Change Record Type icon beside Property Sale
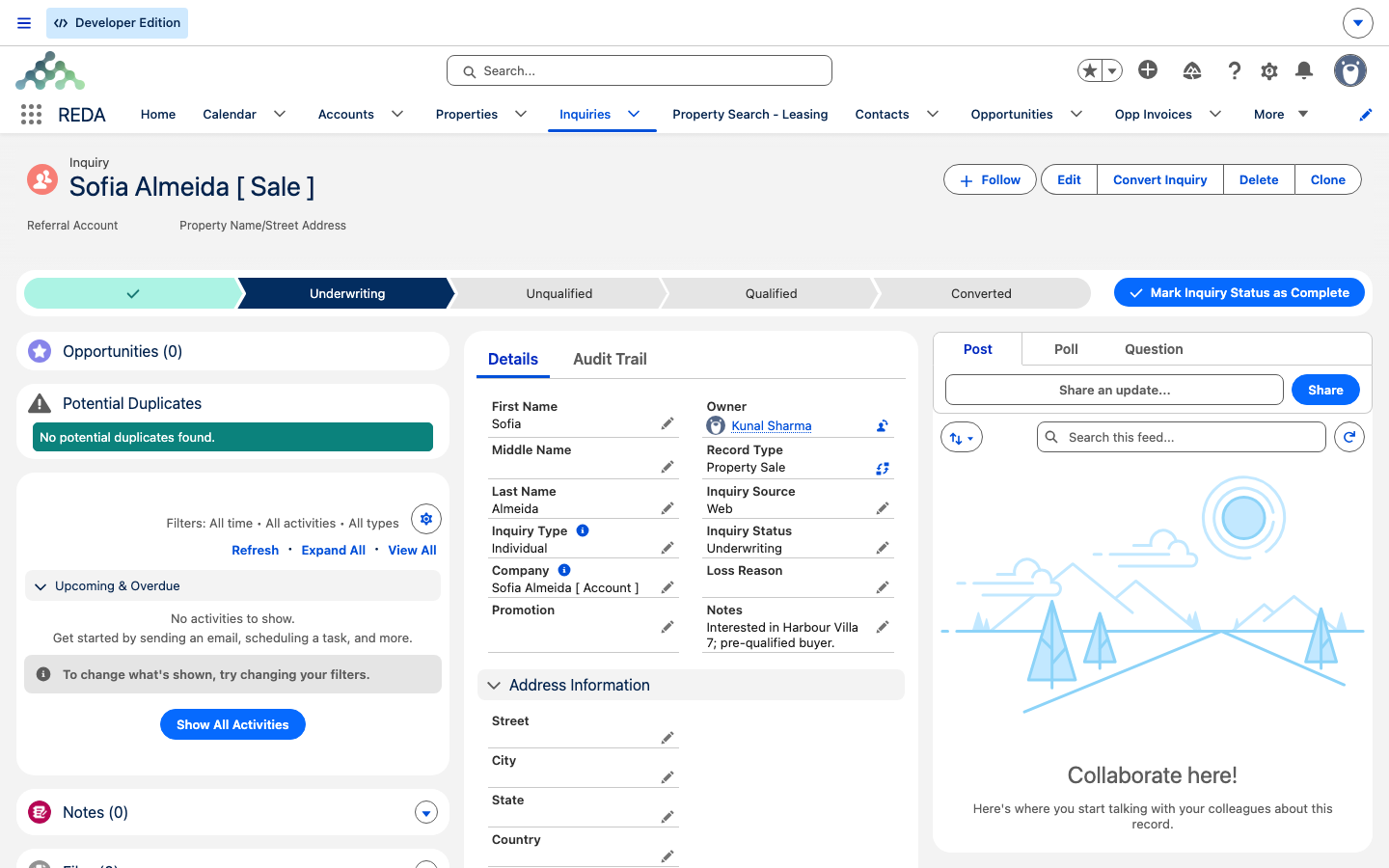The height and width of the screenshot is (868, 1389). click(x=882, y=469)
